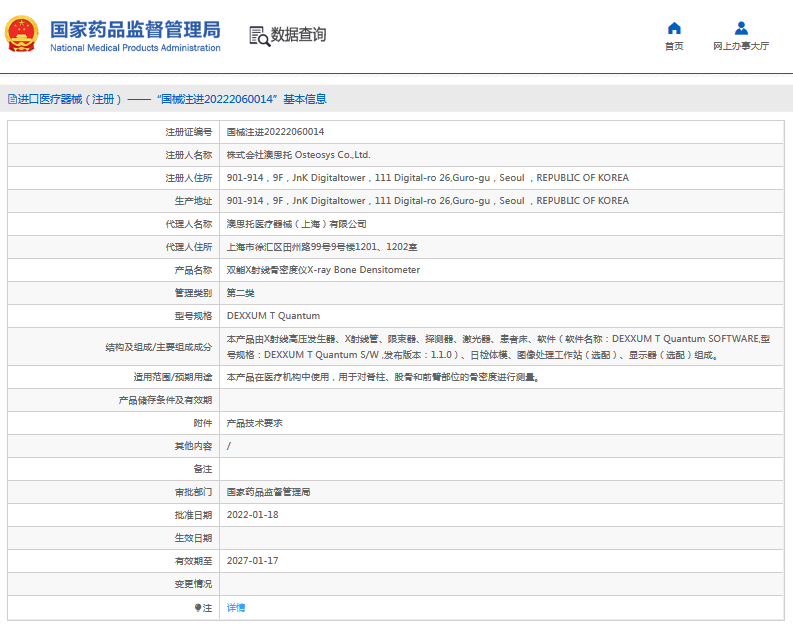The height and width of the screenshot is (626, 793).
Task: Click the 审批部门 value 国家药品监督管理局
Action: pyautogui.click(x=268, y=492)
